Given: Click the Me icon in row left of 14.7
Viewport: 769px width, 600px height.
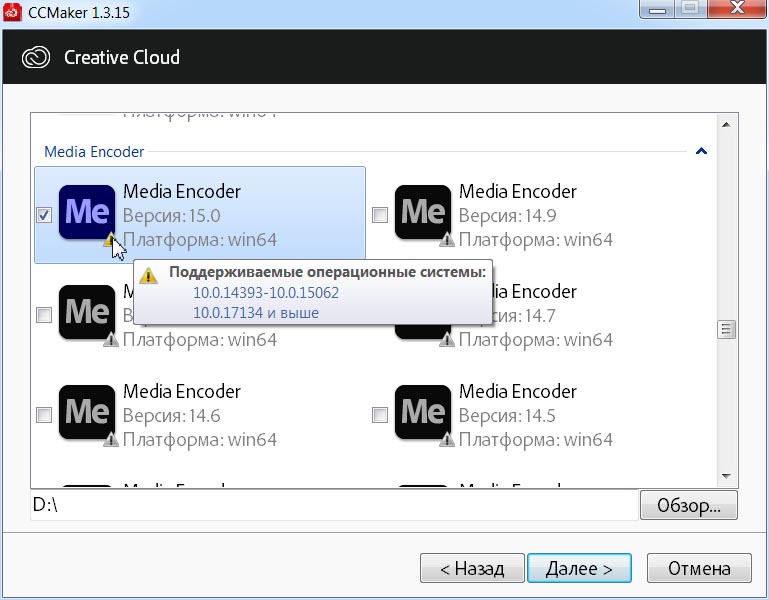Looking at the screenshot, I should point(87,312).
